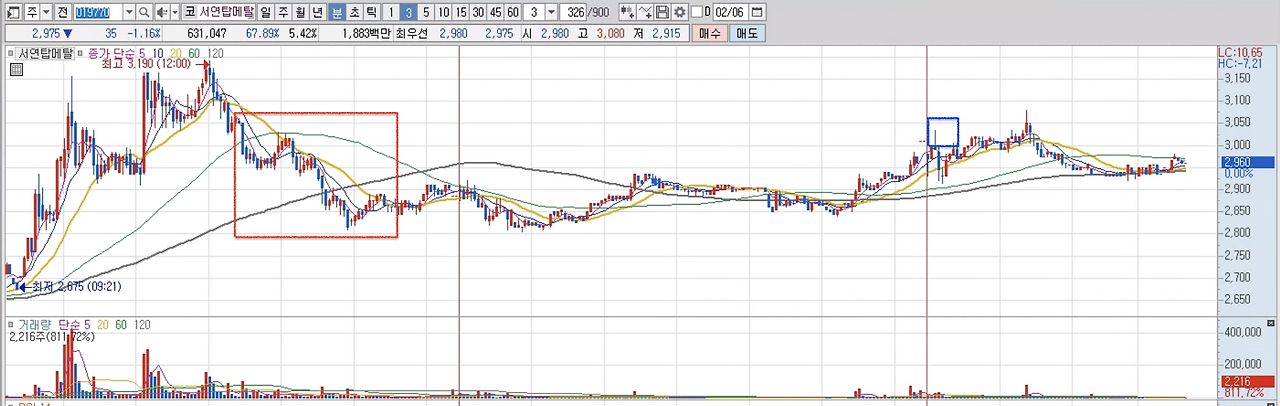Viewport: 1280px width, 406px height.
Task: Open the calendar date picker icon
Action: [756, 12]
